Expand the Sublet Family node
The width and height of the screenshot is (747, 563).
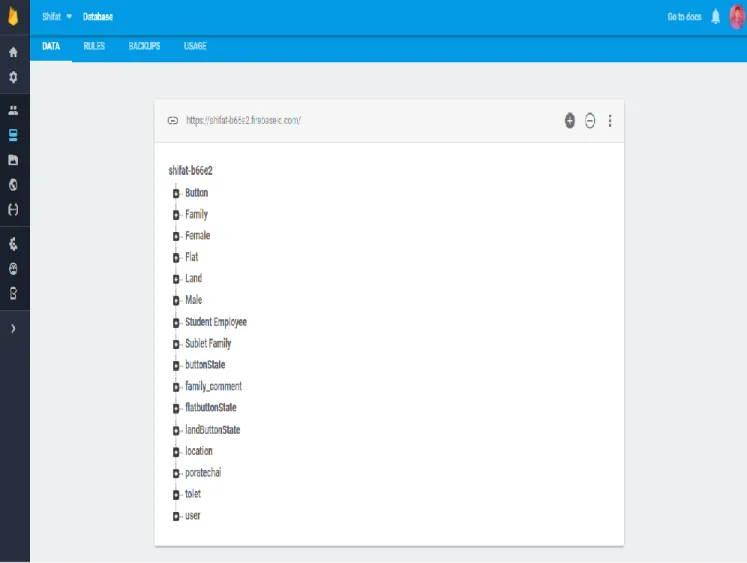pyautogui.click(x=176, y=344)
